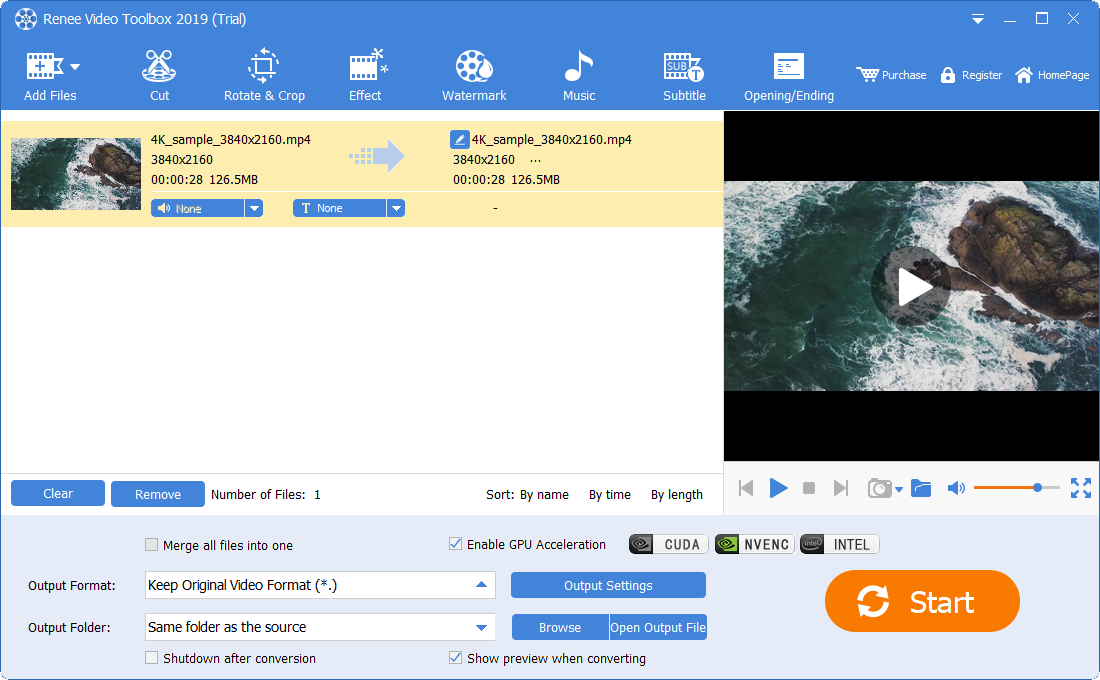Expand the audio track None dropdown
The image size is (1100, 680).
coord(254,208)
